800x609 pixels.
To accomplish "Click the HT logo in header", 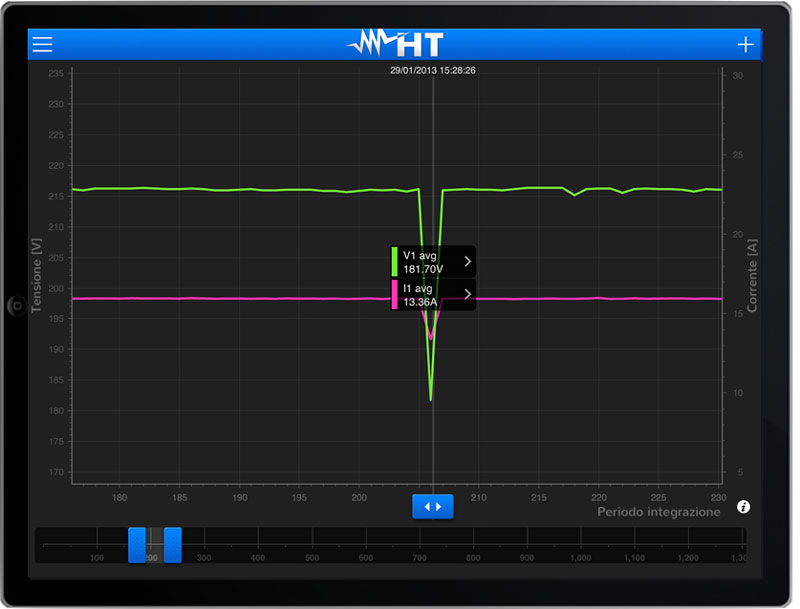I will (395, 44).
